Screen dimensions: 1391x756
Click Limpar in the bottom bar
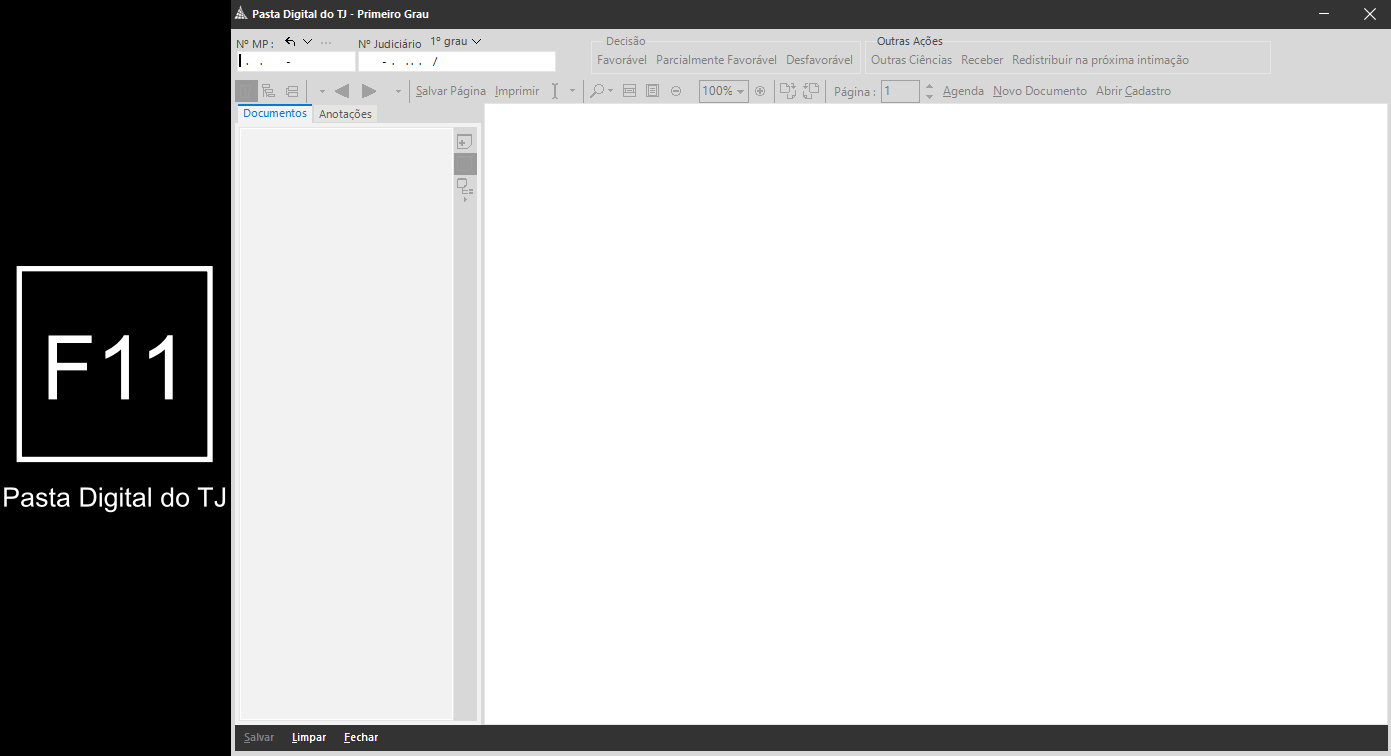pos(309,737)
